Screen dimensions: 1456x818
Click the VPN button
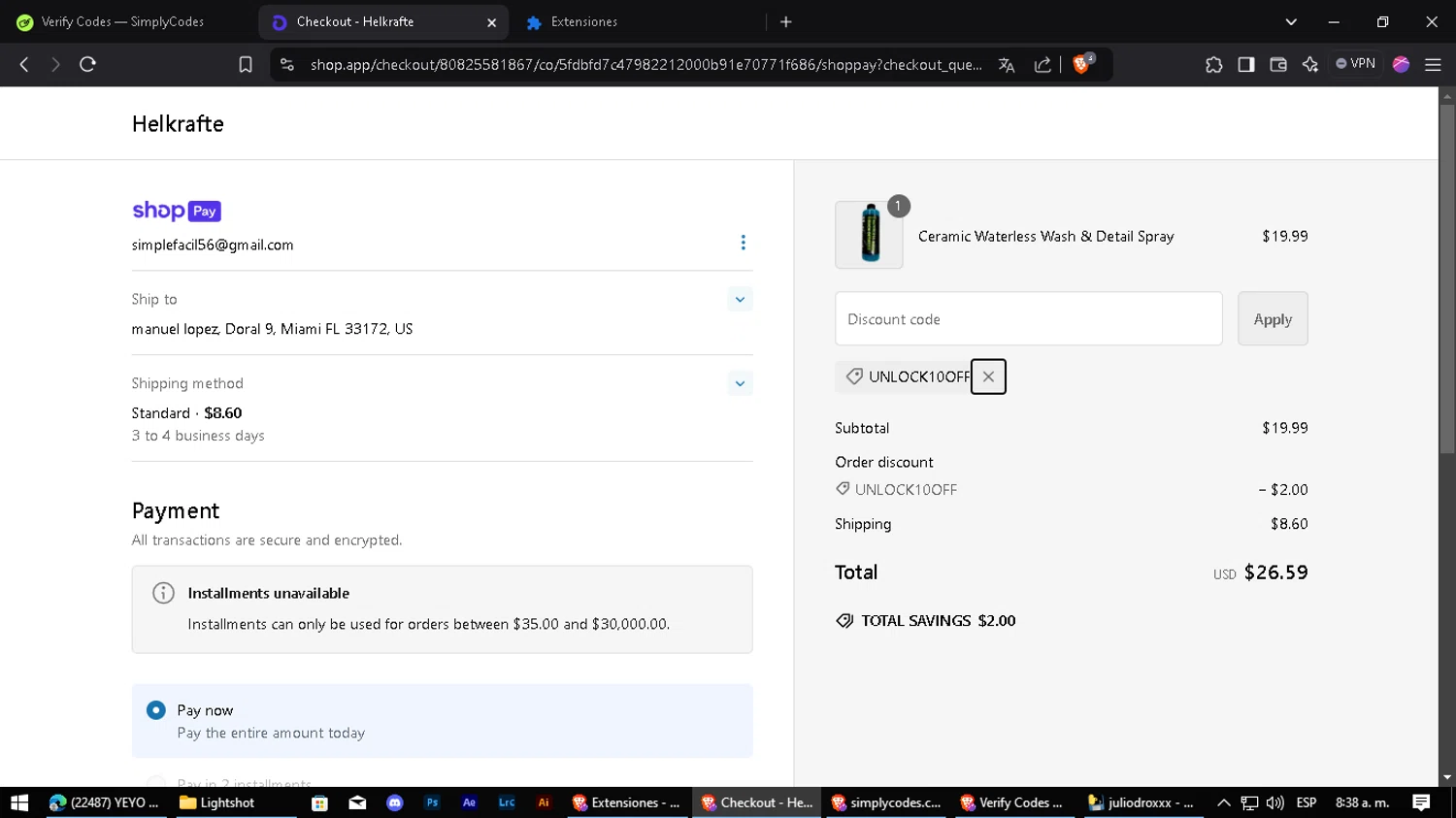pos(1355,64)
